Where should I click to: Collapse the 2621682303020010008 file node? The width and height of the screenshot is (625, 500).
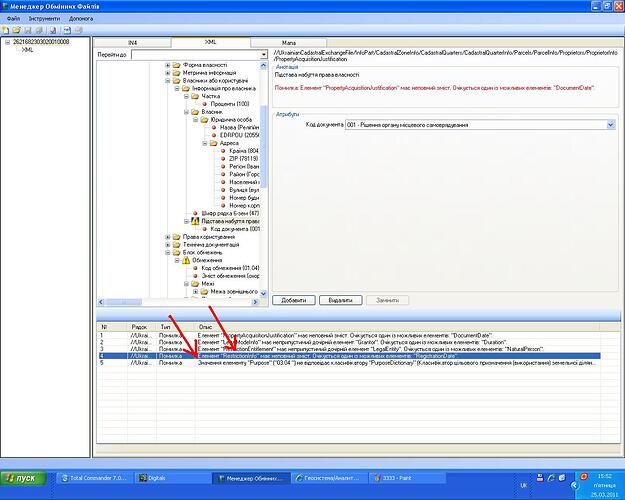8,42
